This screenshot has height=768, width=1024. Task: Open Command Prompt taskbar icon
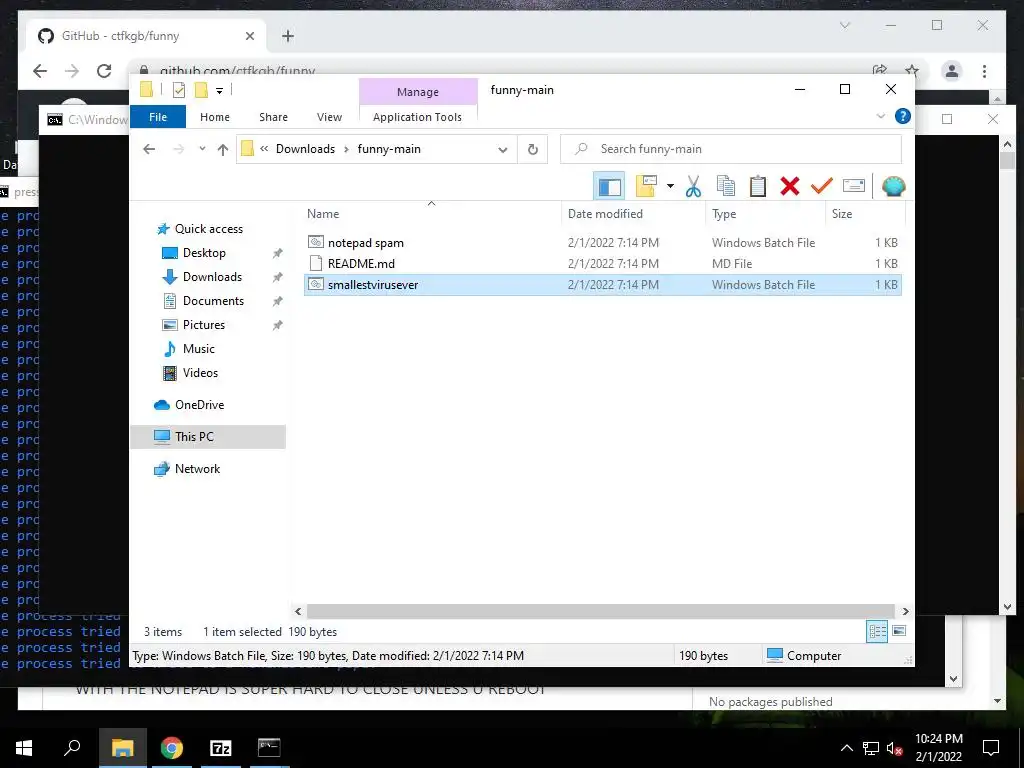click(268, 748)
